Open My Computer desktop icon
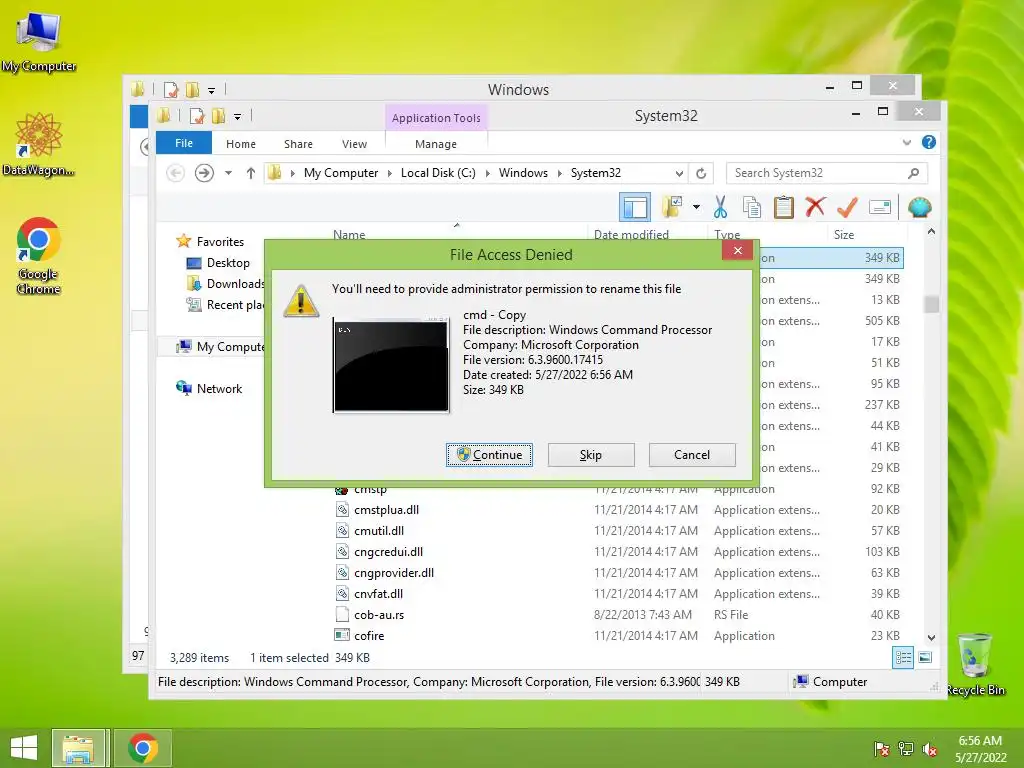The image size is (1024, 768). pyautogui.click(x=39, y=42)
